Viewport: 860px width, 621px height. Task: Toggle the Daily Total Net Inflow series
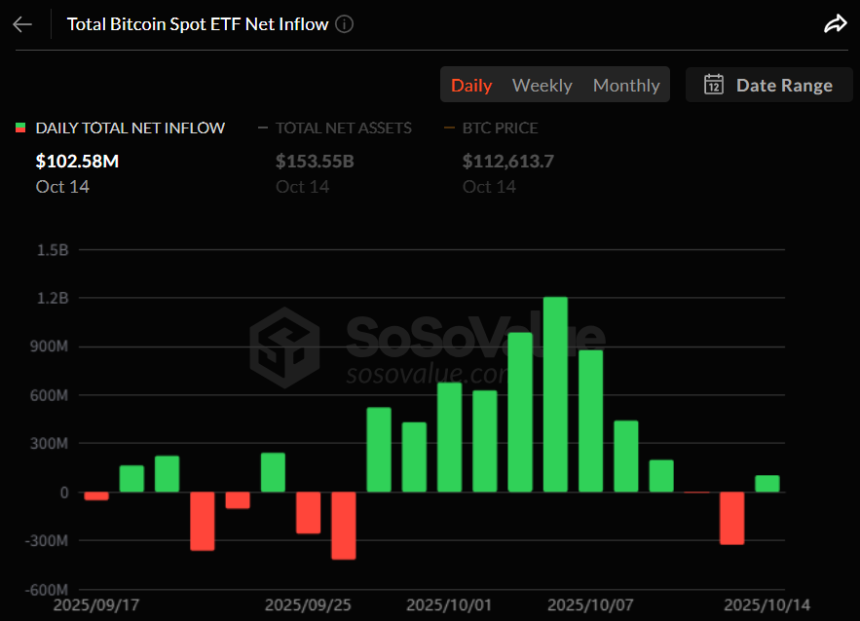[130, 128]
